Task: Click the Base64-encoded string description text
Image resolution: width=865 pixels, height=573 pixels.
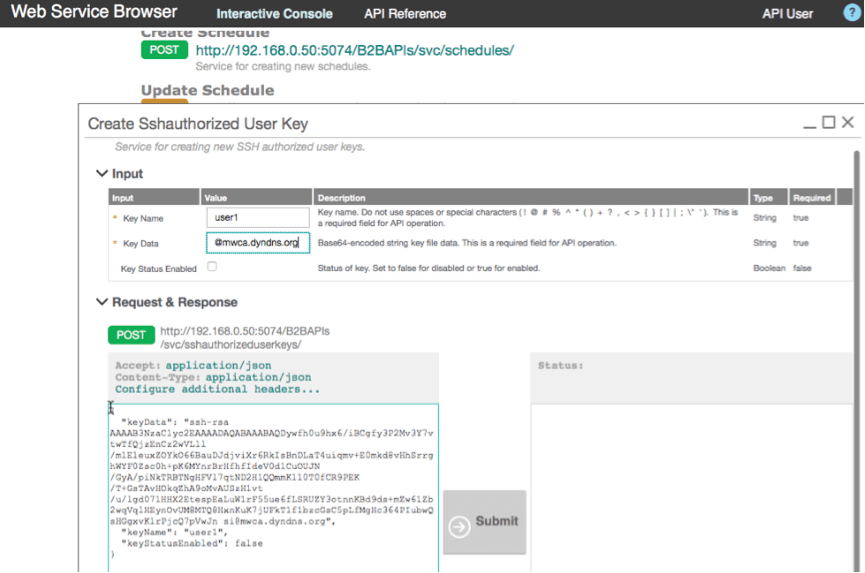Action: [467, 243]
